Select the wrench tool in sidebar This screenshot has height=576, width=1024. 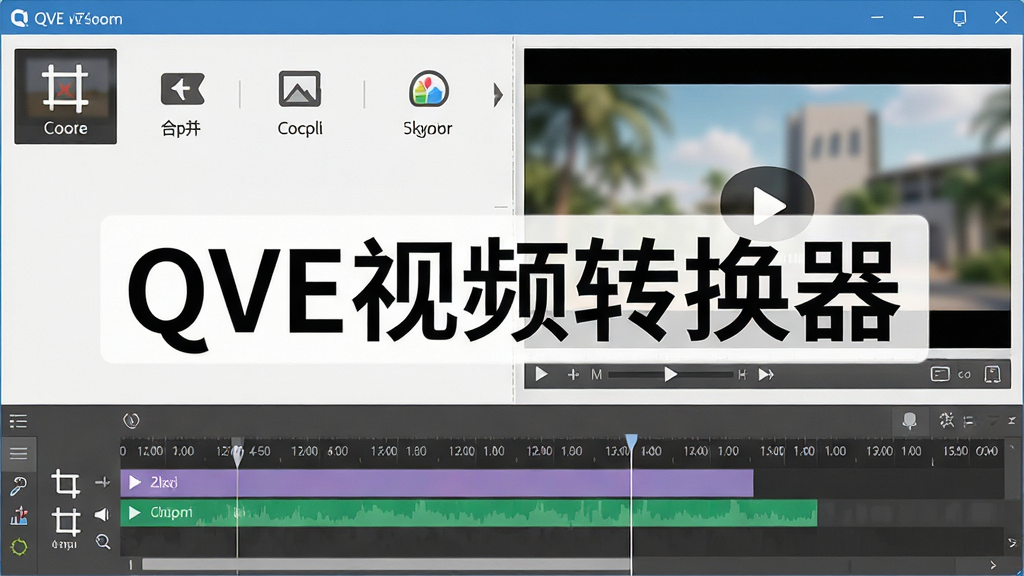(x=18, y=486)
